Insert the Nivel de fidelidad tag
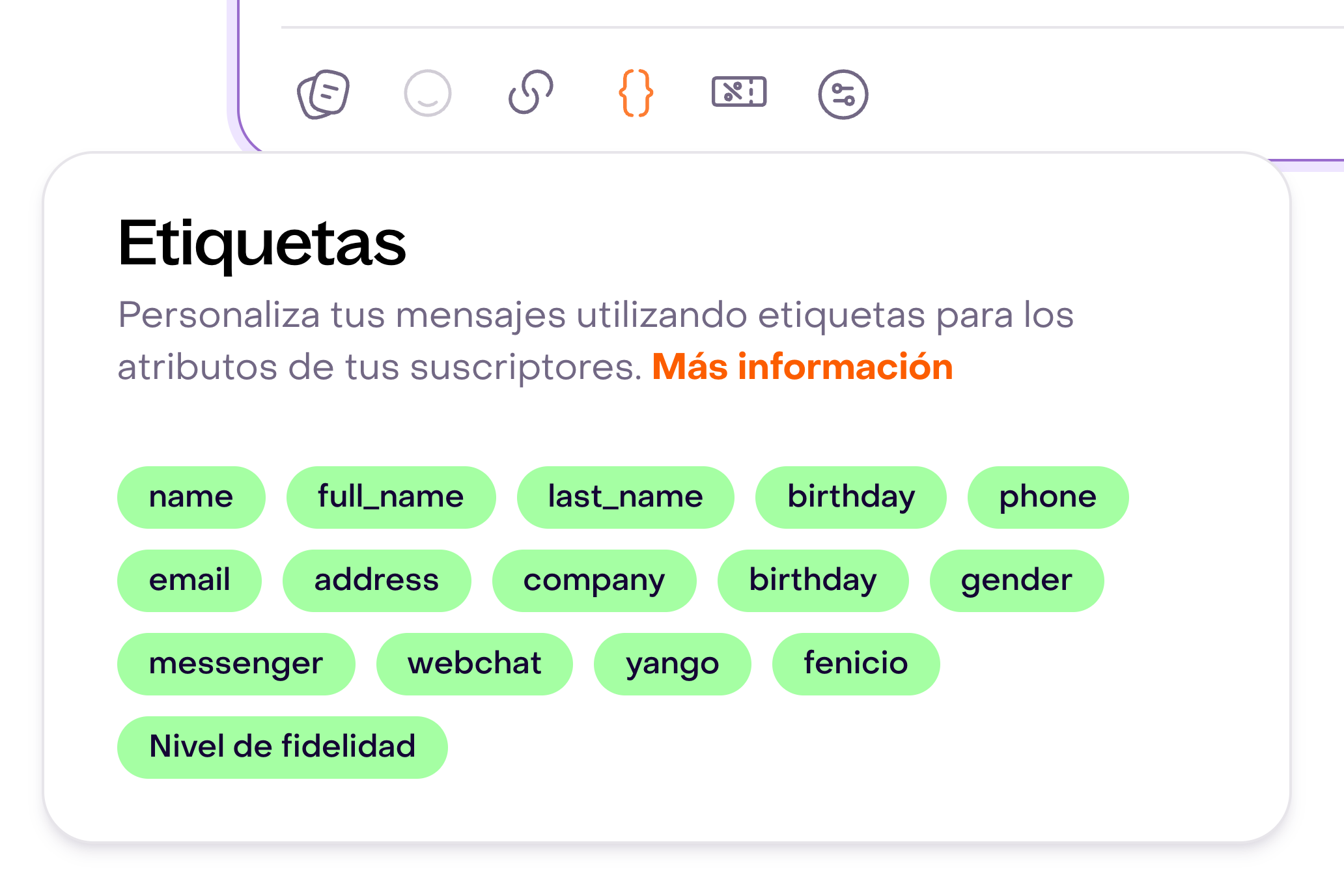 (x=283, y=748)
